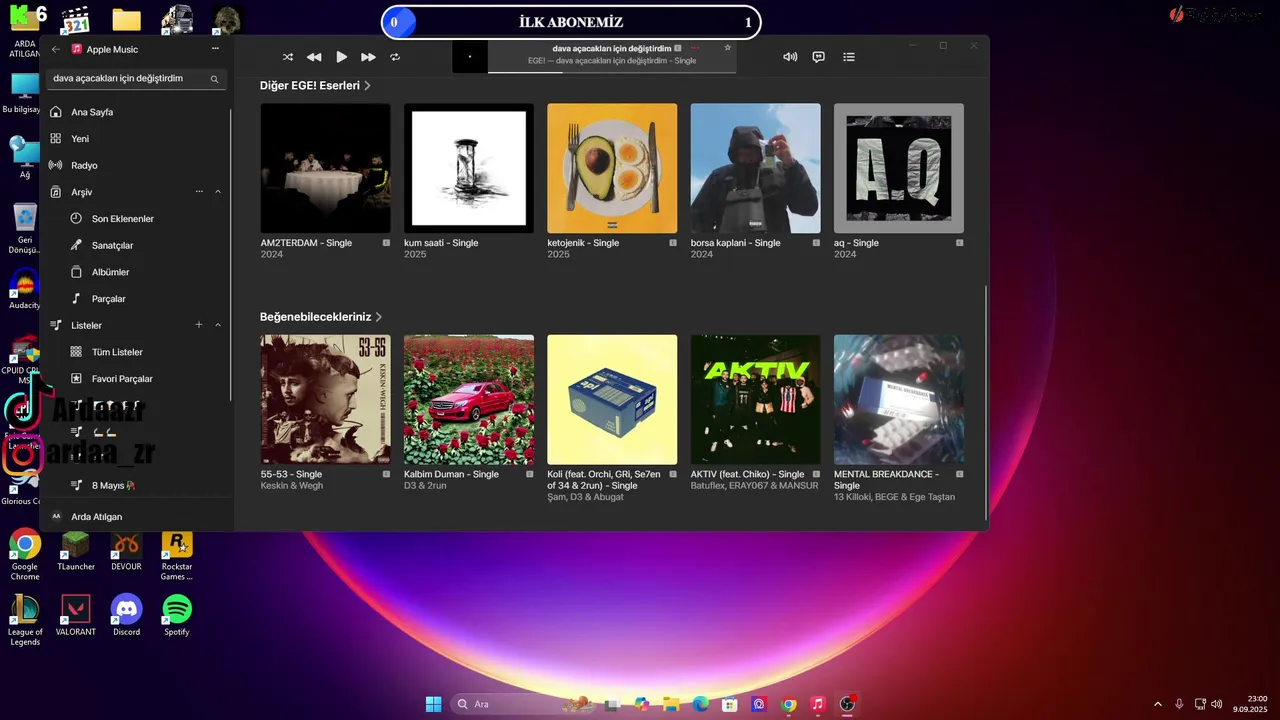Image resolution: width=1280 pixels, height=720 pixels.
Task: Skip to the next track
Action: click(368, 57)
